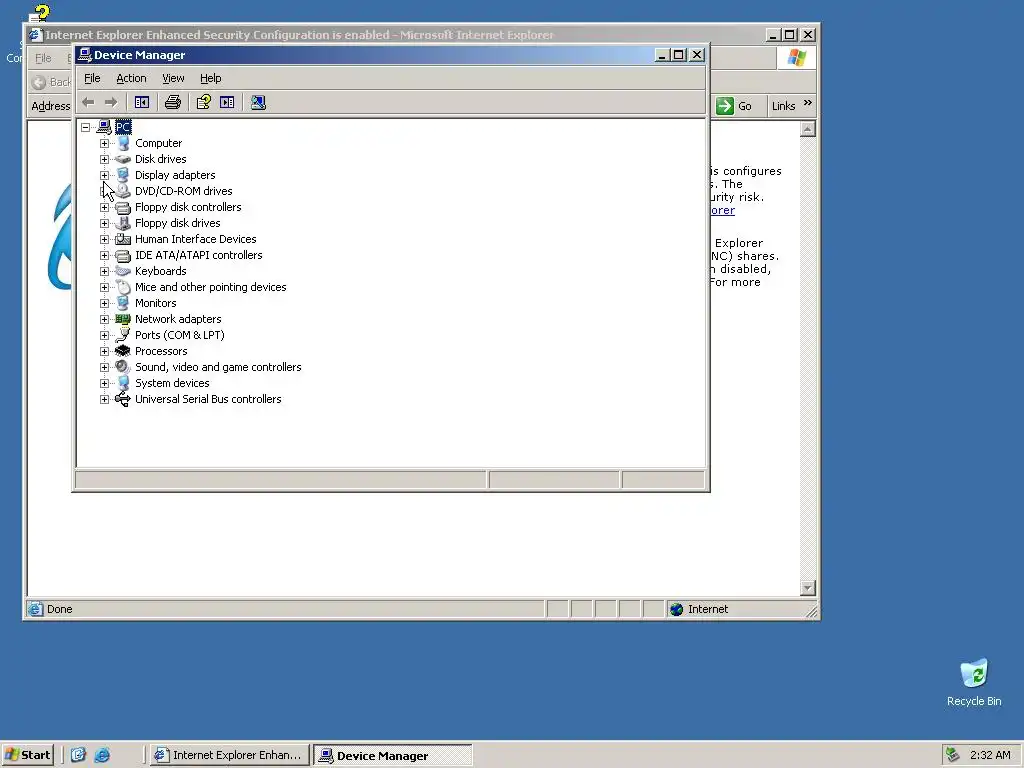The width and height of the screenshot is (1024, 768).
Task: Click the Links chevron overflow arrow
Action: coord(808,103)
